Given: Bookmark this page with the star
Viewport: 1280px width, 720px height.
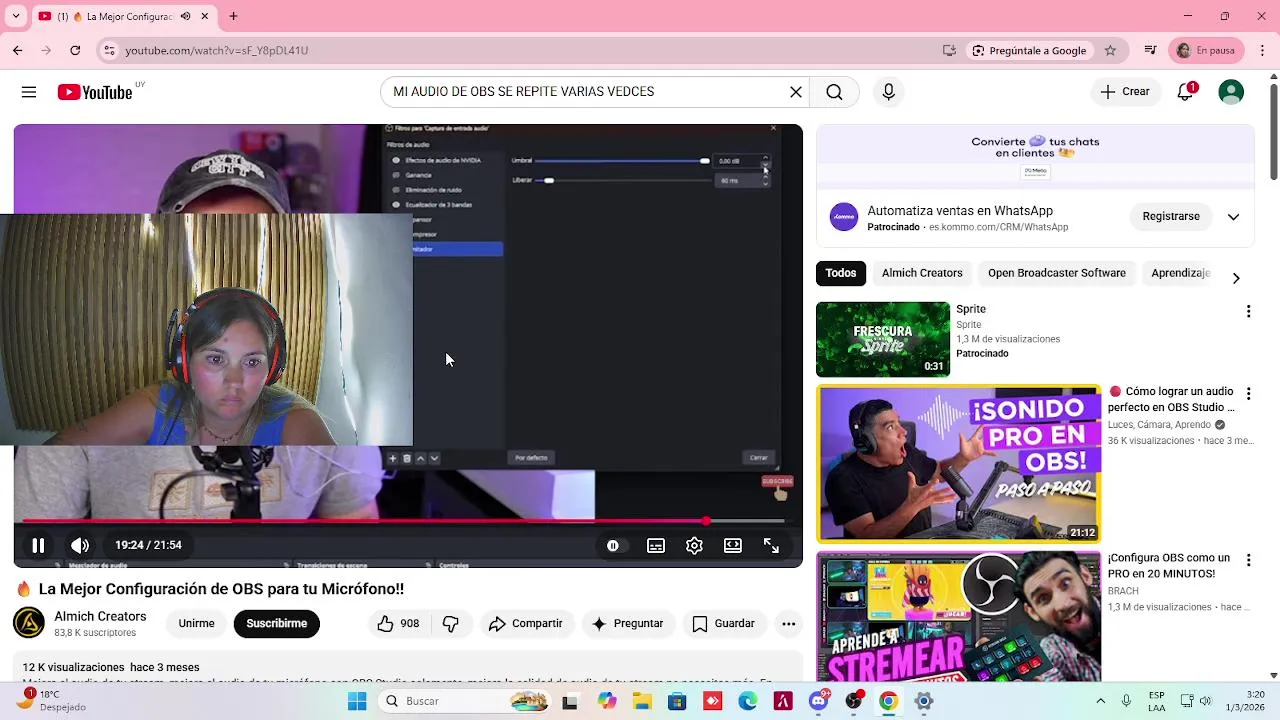Looking at the screenshot, I should point(1110,50).
